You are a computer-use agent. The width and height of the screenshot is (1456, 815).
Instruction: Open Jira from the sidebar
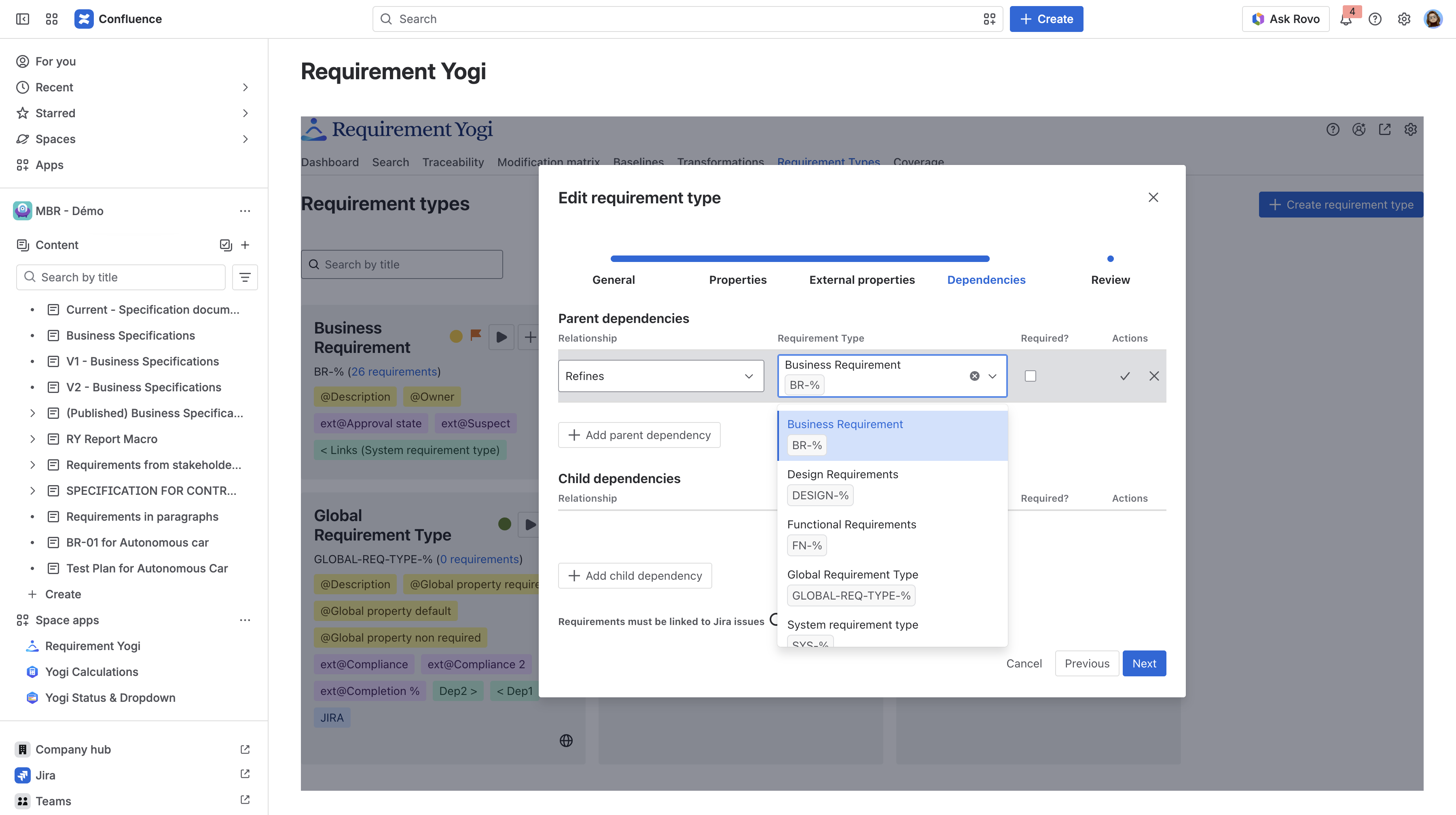[x=45, y=775]
